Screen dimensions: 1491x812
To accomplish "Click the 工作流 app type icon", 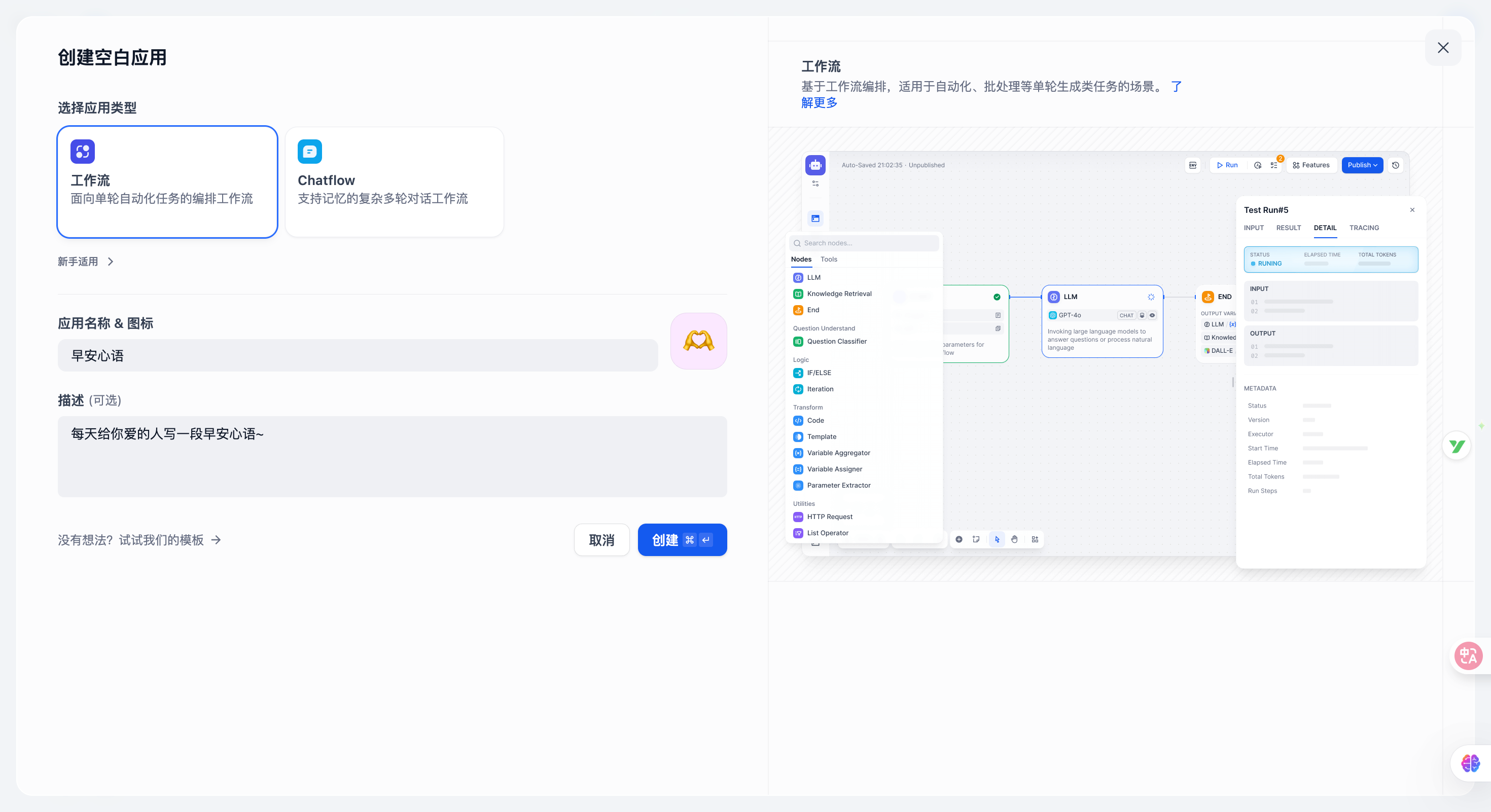I will coord(82,152).
